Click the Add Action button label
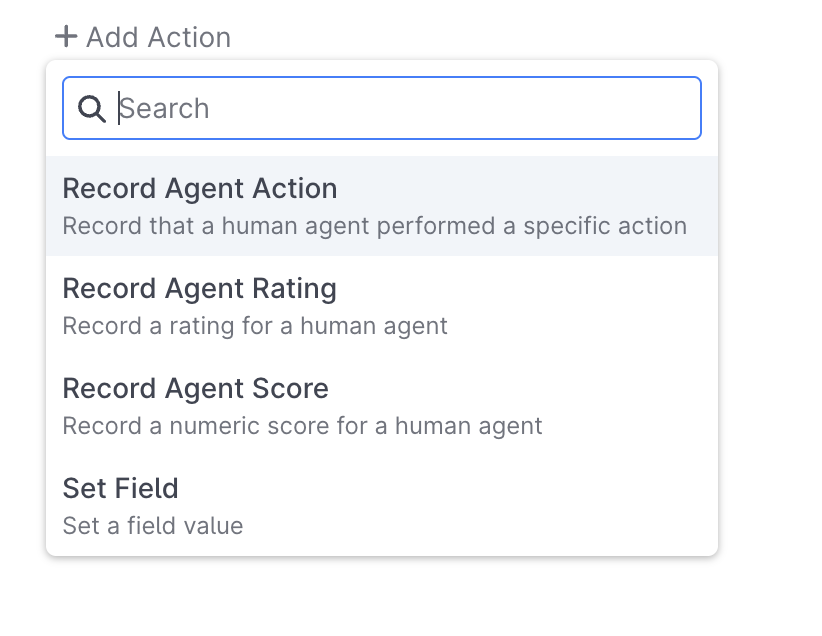The width and height of the screenshot is (822, 636). pyautogui.click(x=158, y=37)
